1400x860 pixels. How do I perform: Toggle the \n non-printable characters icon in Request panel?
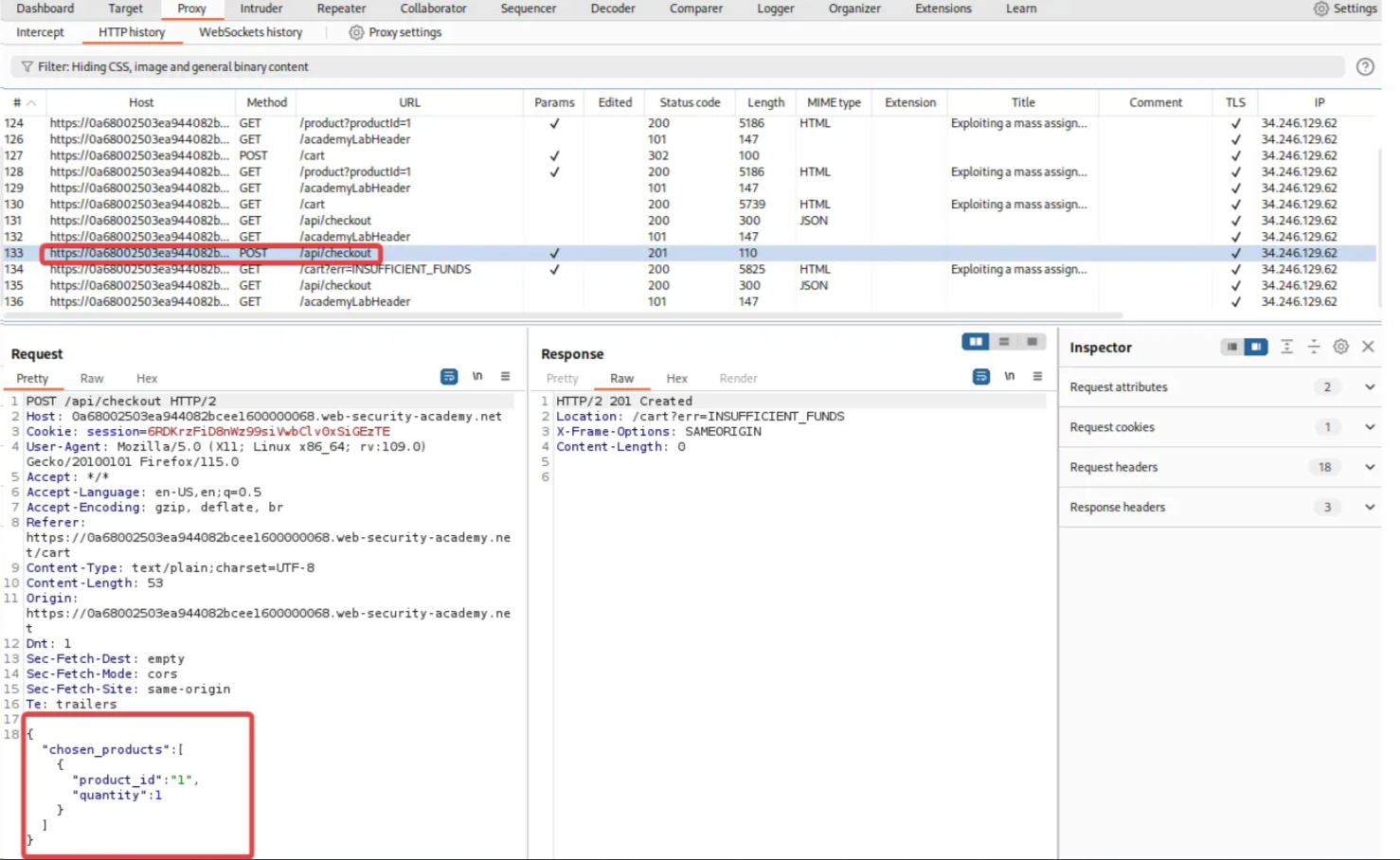[x=477, y=376]
